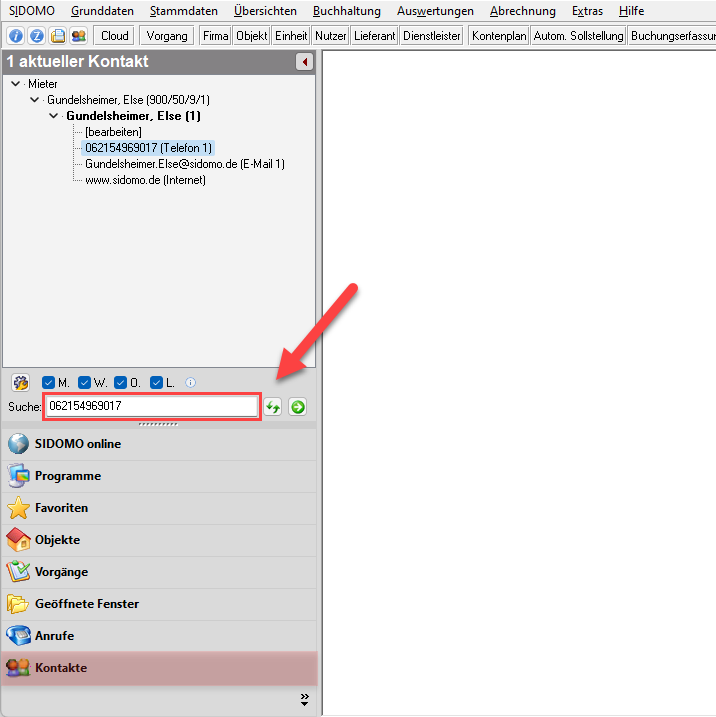Open the Anrufe telephone section
The height and width of the screenshot is (717, 716).
(x=159, y=636)
